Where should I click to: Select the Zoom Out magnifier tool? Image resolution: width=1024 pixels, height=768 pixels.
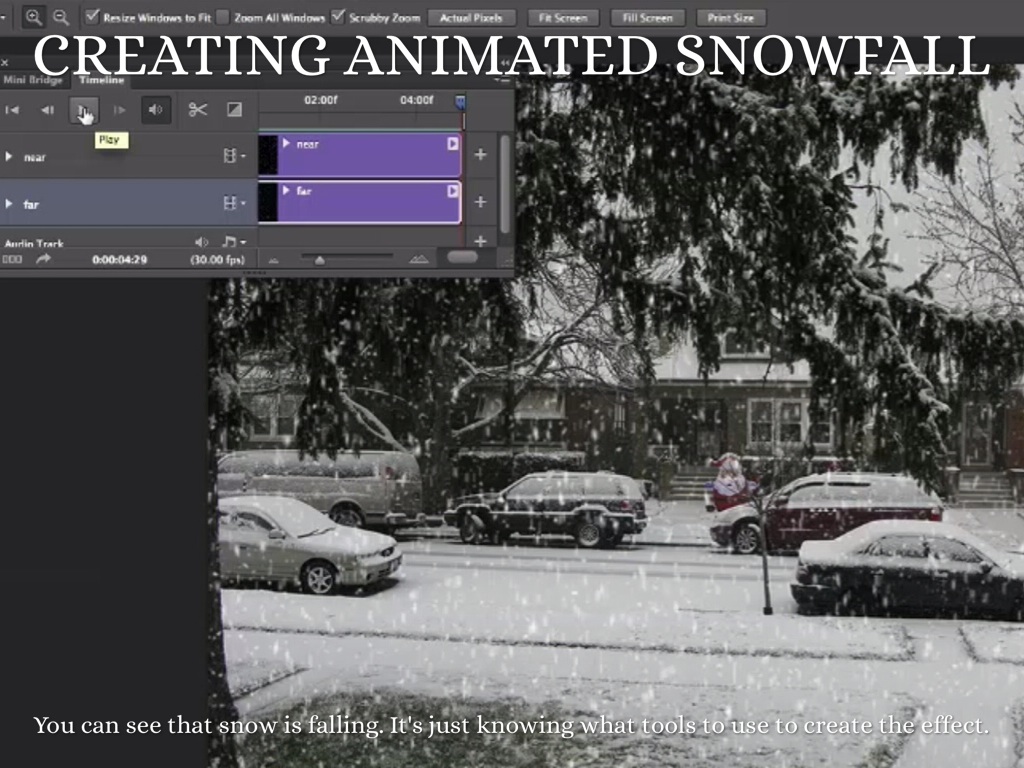tap(61, 17)
